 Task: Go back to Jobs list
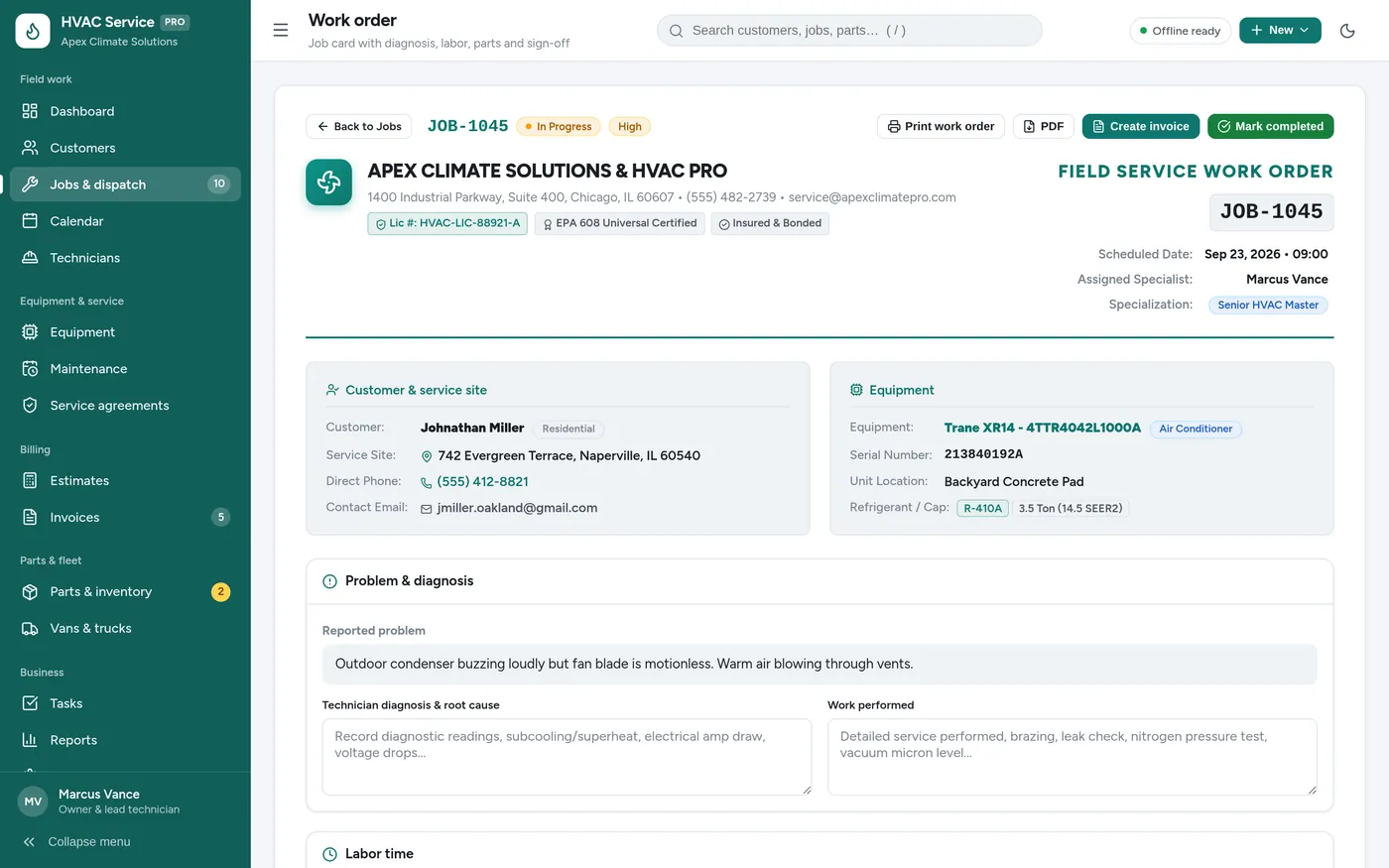358,127
